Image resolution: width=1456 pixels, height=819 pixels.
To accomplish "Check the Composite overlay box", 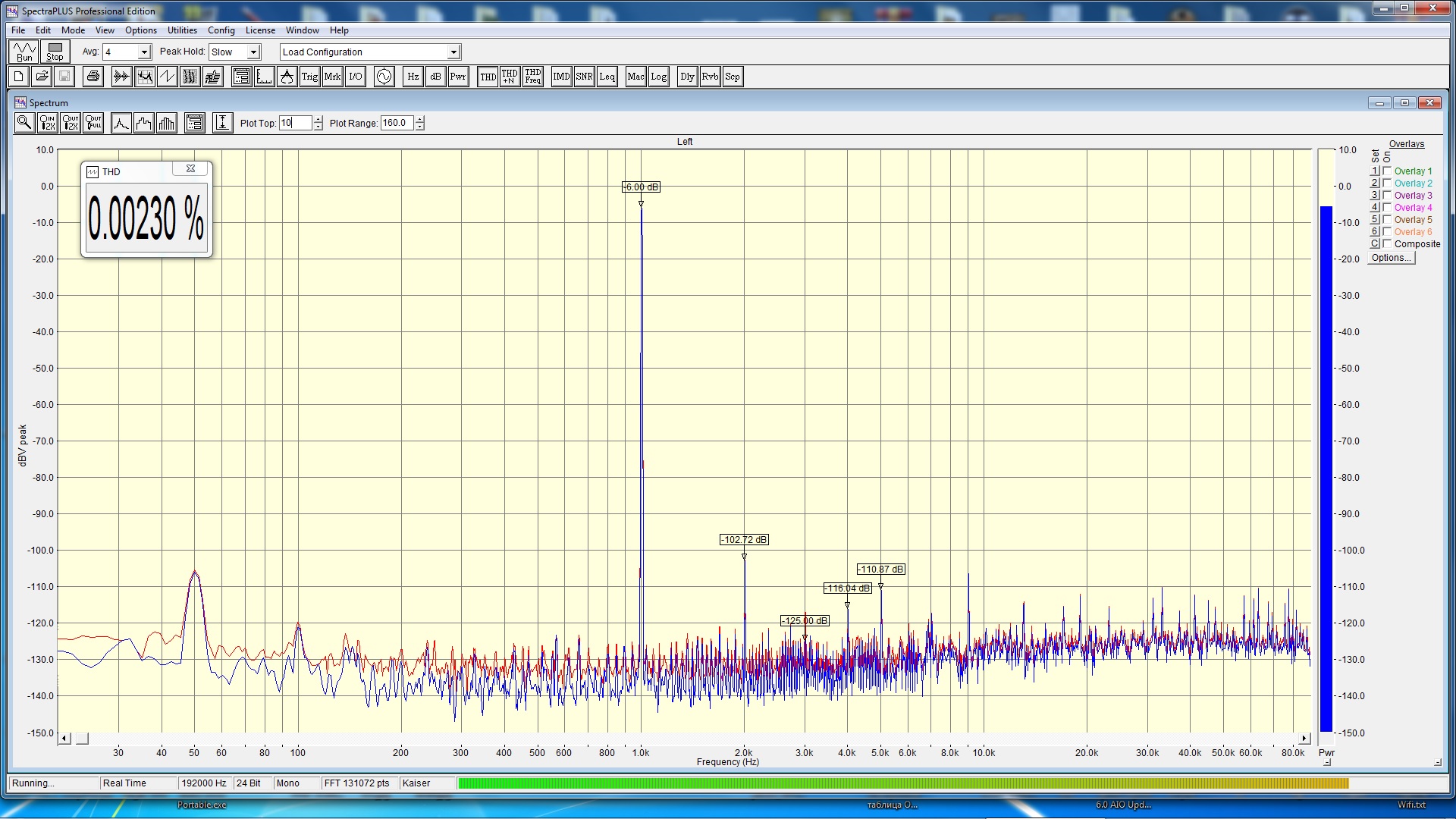I will [x=1387, y=244].
